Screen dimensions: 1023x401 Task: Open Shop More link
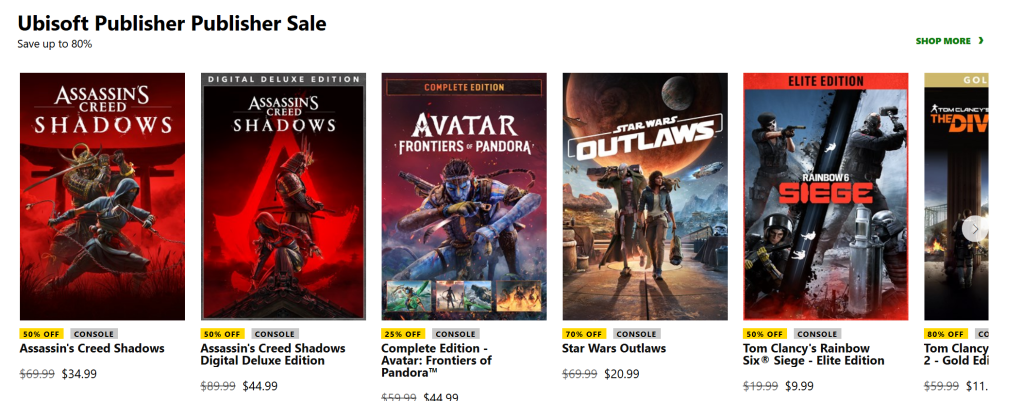tap(943, 41)
